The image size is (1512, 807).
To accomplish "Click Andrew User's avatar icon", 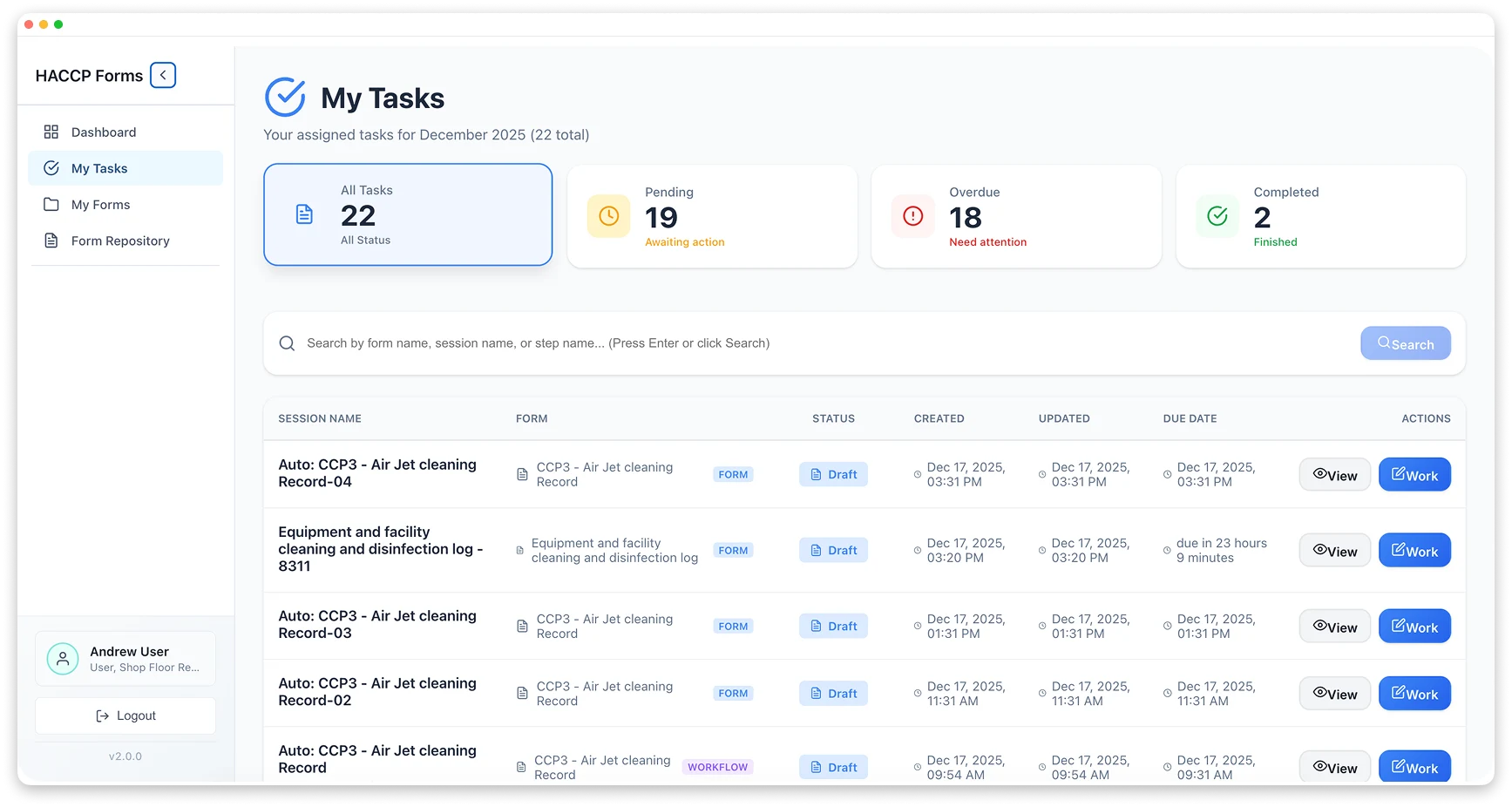I will (62, 658).
